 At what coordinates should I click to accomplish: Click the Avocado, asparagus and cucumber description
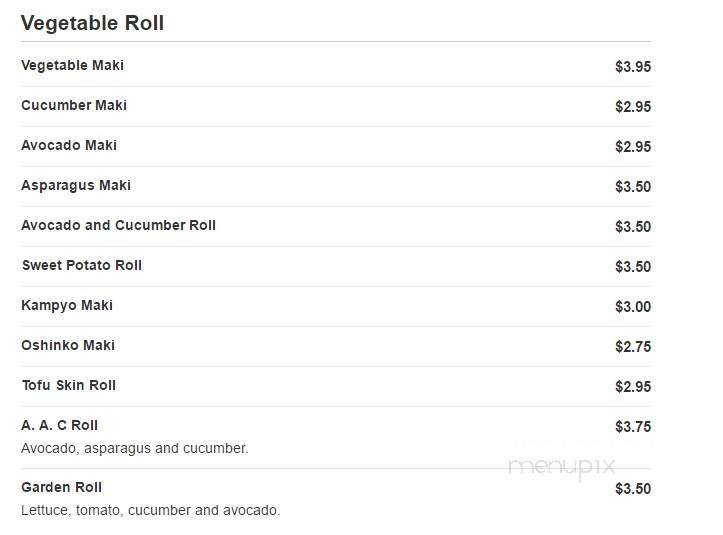pos(135,448)
